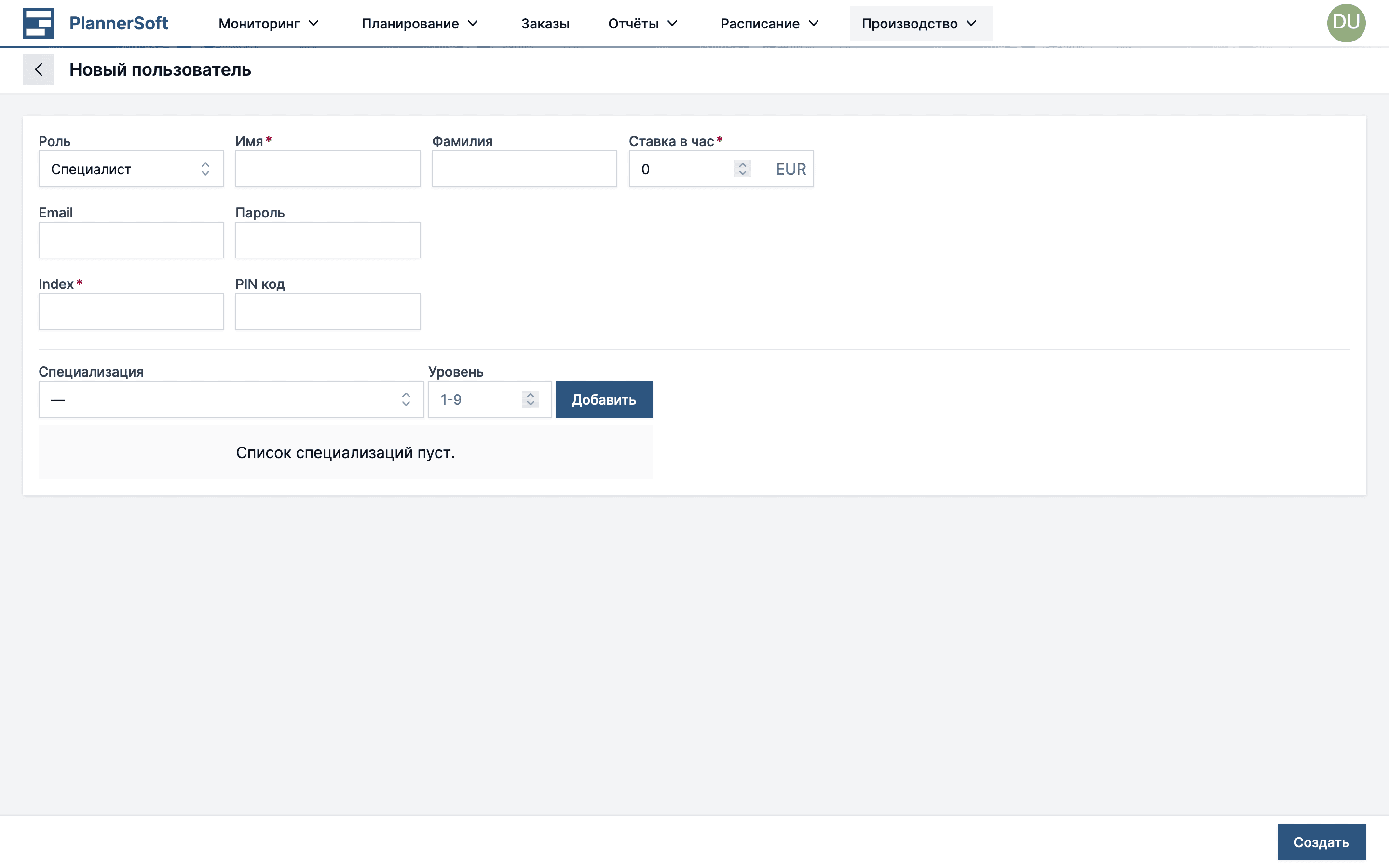Open the DU user avatar menu
1389x868 pixels.
(1346, 23)
